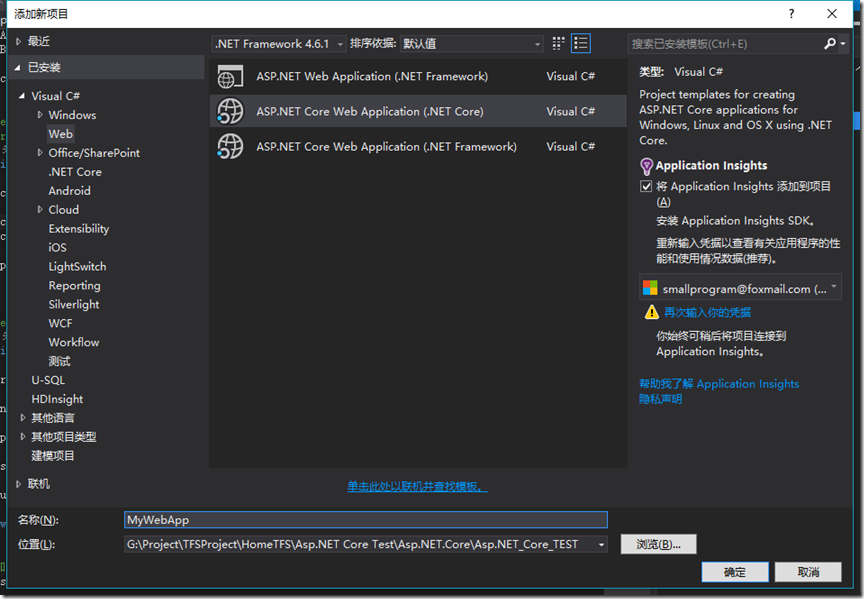The image size is (864, 599).
Task: Expand the Other Languages (其他语言) node
Action: 23,418
